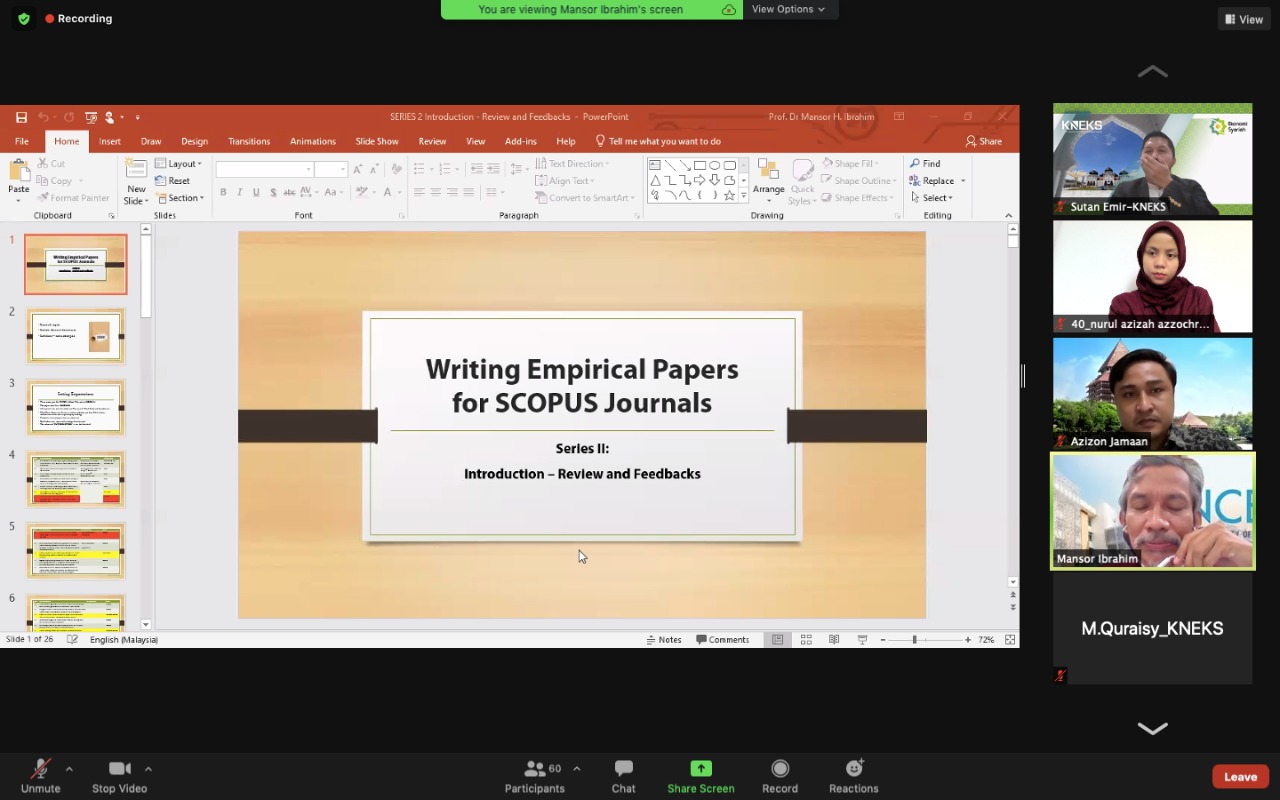Open Slide Sorter view icon in status bar
This screenshot has height=800, width=1280.
click(806, 640)
